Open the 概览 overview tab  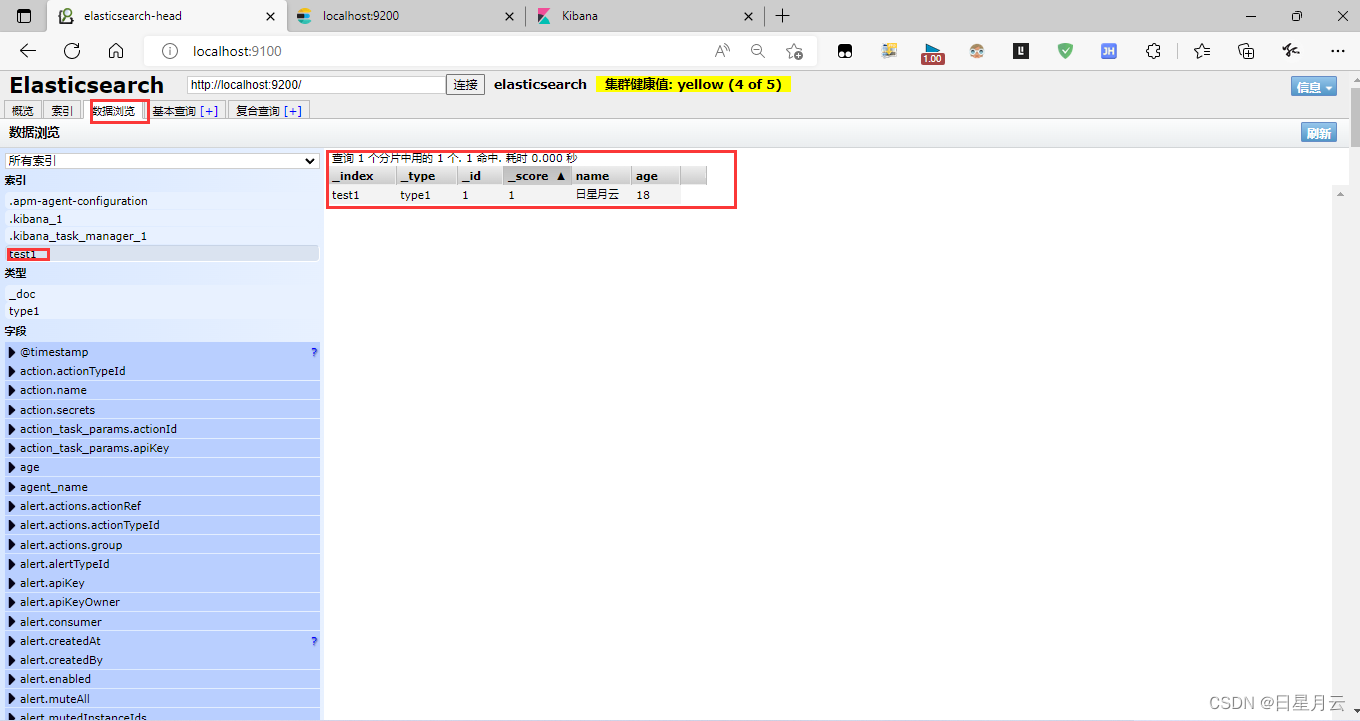click(x=23, y=111)
